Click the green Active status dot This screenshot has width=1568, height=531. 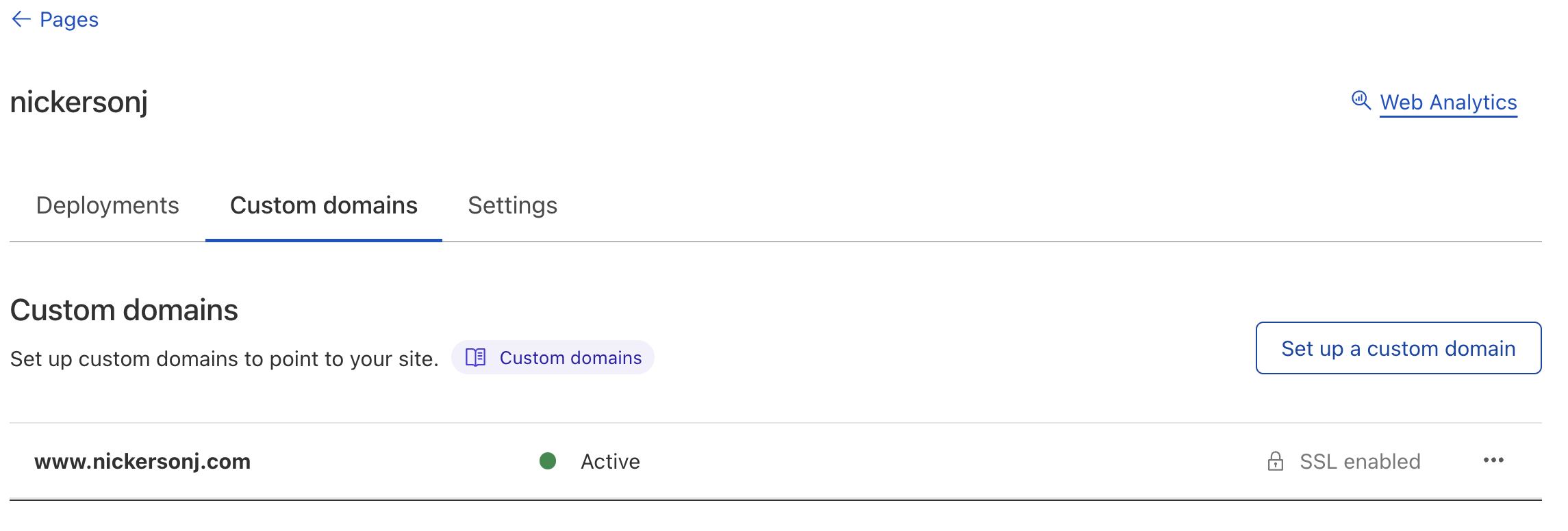pos(547,461)
